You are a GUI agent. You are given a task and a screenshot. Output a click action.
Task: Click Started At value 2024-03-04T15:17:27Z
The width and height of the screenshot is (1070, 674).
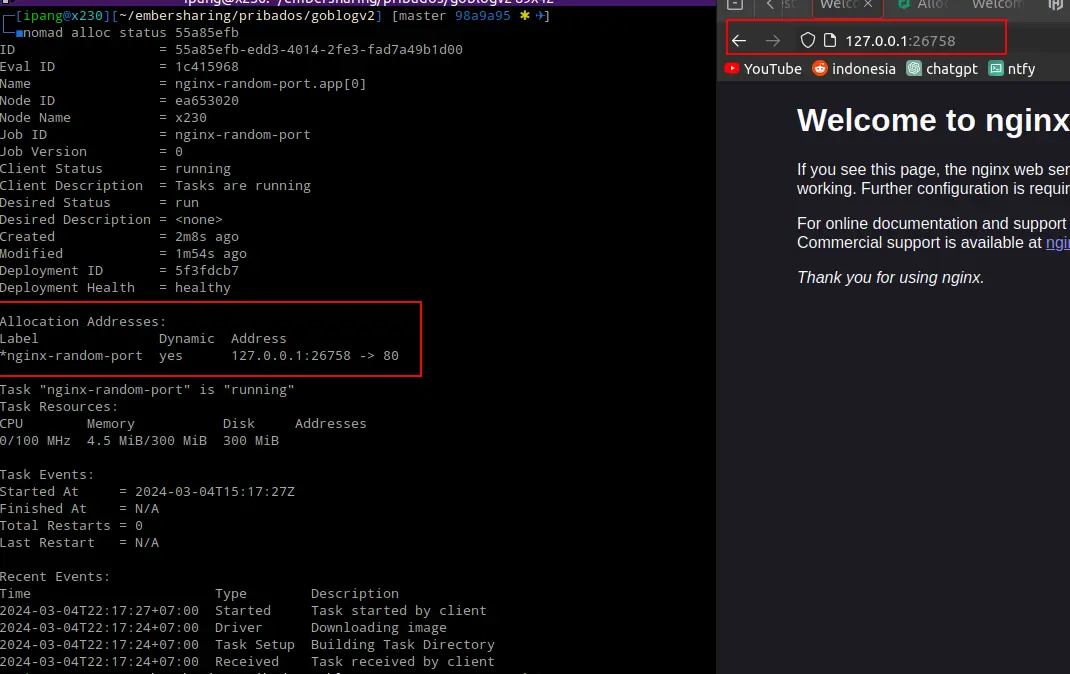pyautogui.click(x=215, y=492)
